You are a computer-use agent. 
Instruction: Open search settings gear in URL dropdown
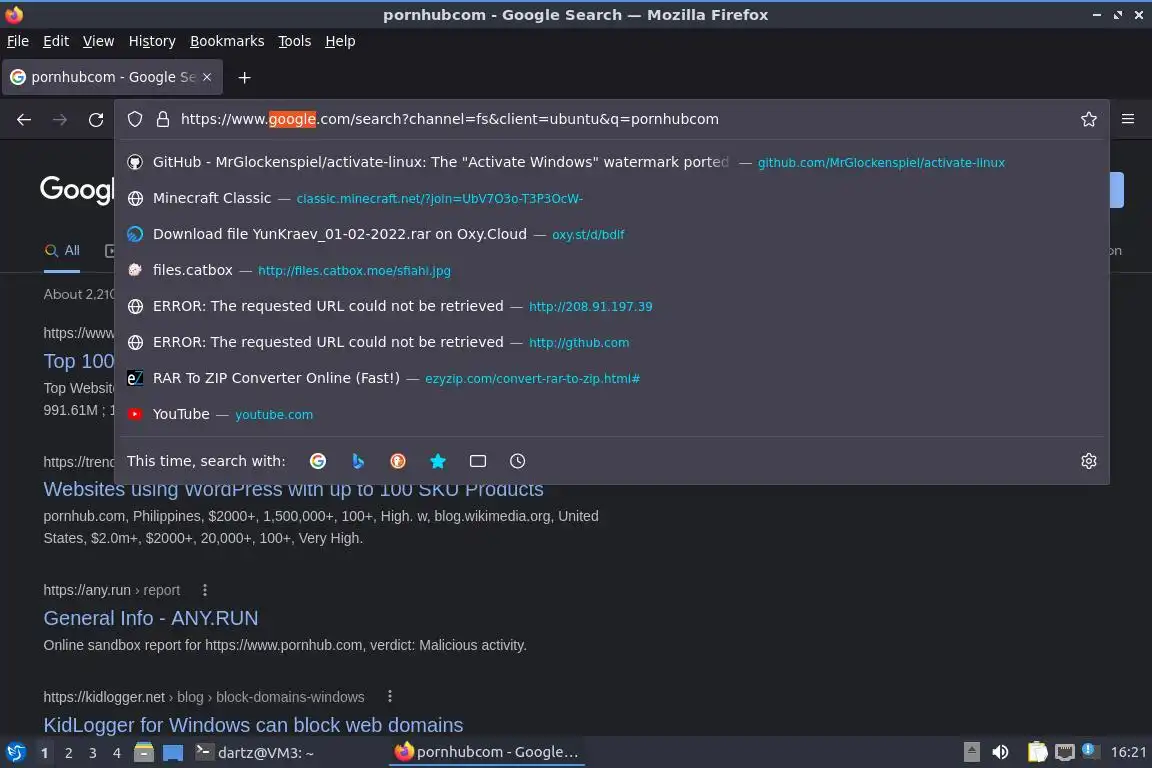tap(1089, 461)
